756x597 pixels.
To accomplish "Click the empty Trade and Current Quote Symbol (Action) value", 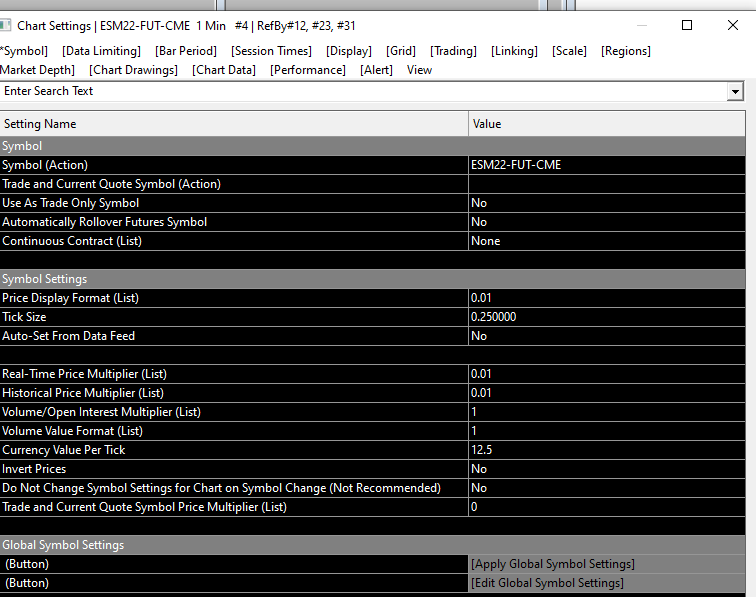I will click(607, 184).
